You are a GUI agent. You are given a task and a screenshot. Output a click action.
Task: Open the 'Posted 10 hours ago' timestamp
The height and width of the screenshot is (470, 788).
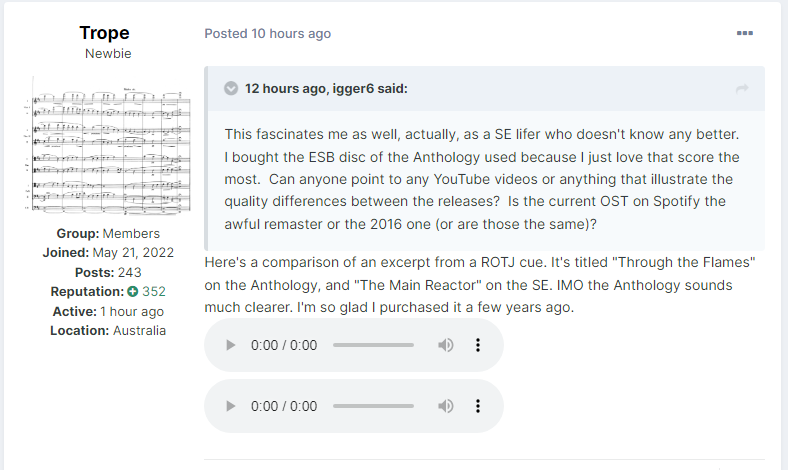tap(267, 33)
